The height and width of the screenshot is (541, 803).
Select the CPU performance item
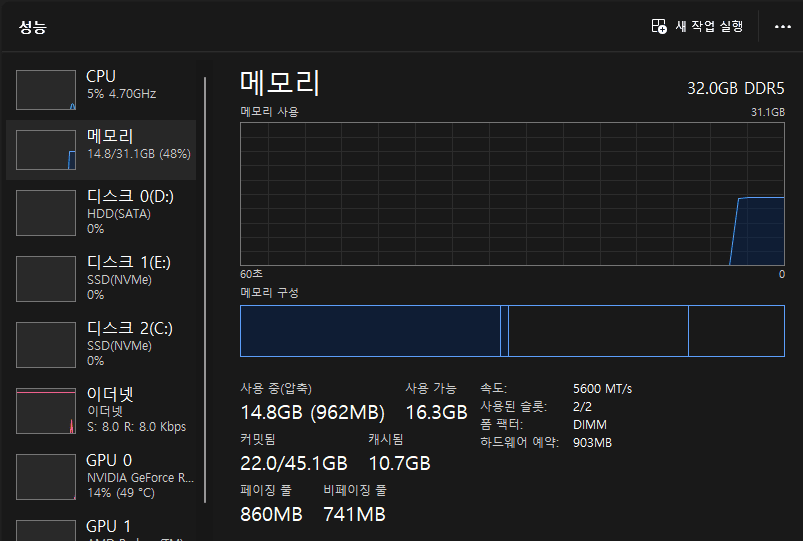[101, 90]
